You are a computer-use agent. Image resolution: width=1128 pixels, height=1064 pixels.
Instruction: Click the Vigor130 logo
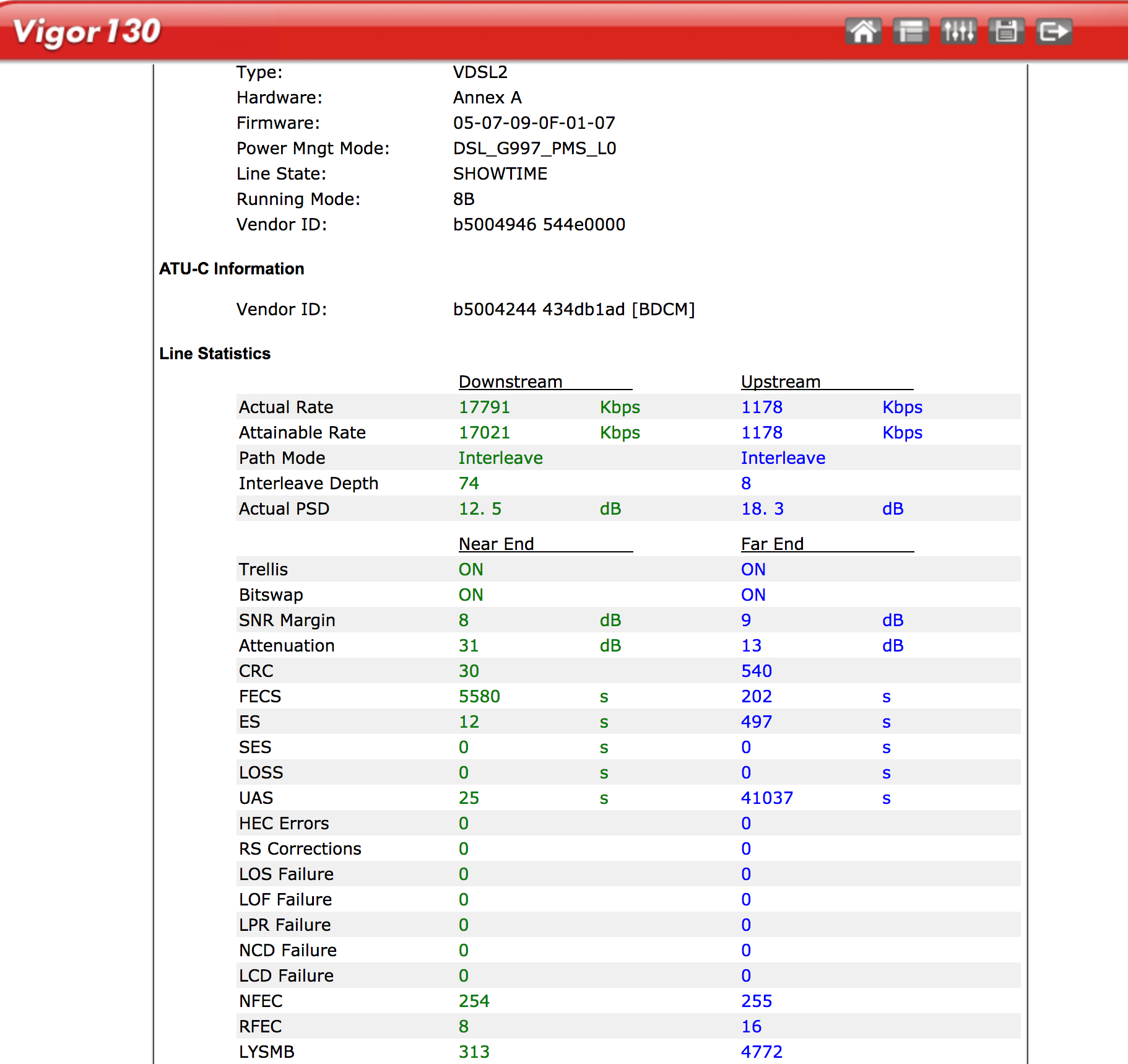pos(87,32)
